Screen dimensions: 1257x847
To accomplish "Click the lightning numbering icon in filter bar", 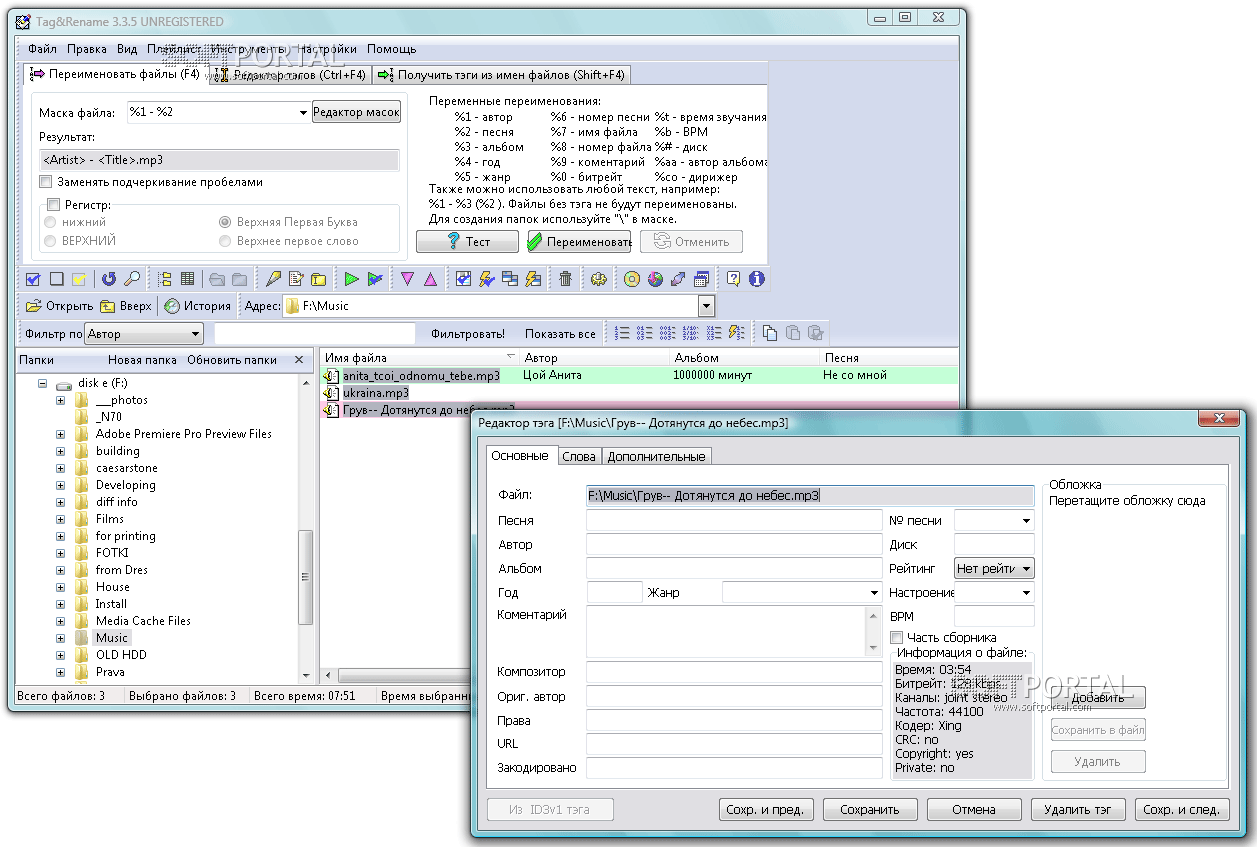I will coord(737,333).
